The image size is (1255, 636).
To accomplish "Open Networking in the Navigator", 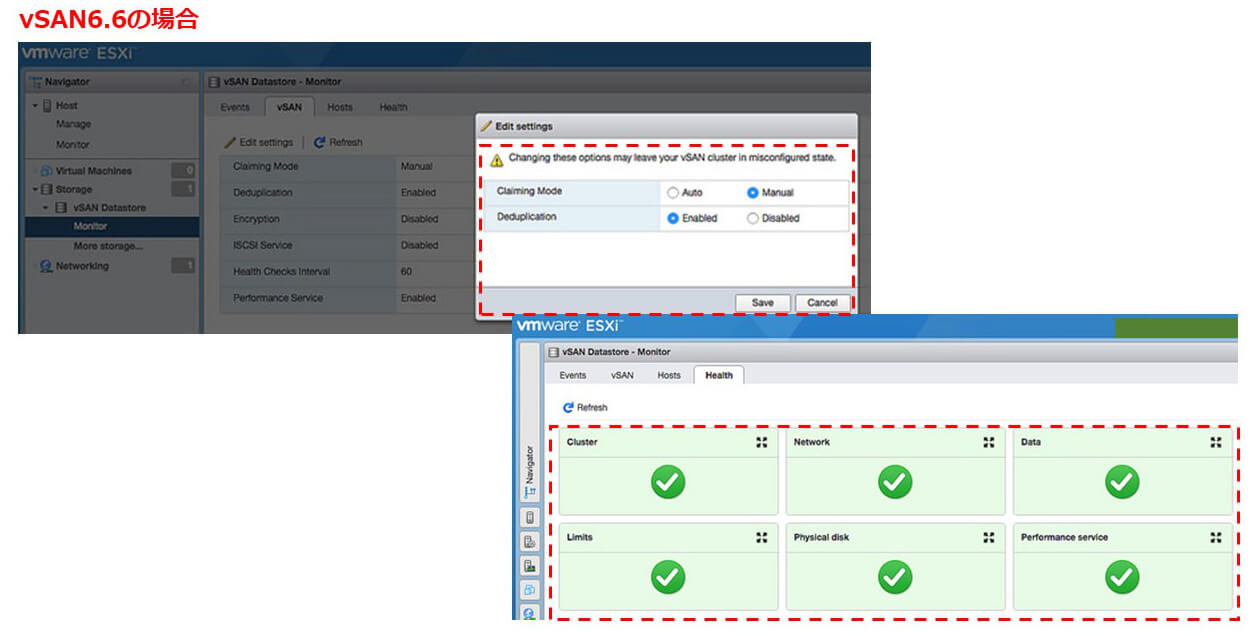I will [x=82, y=266].
